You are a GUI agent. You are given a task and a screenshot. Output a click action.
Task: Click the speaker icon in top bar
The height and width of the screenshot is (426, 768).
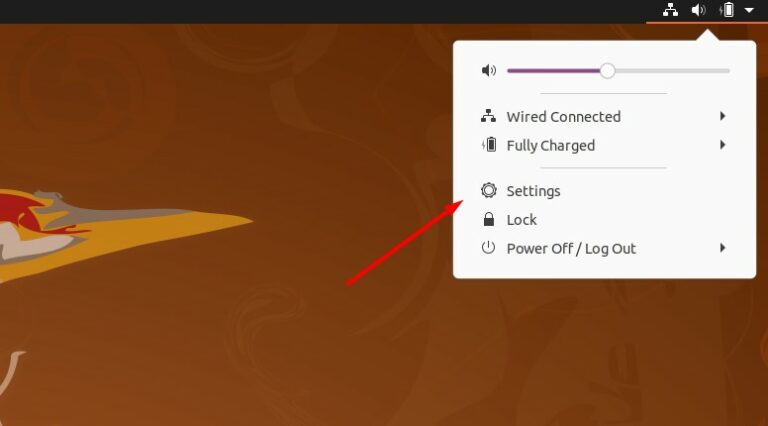[x=698, y=10]
